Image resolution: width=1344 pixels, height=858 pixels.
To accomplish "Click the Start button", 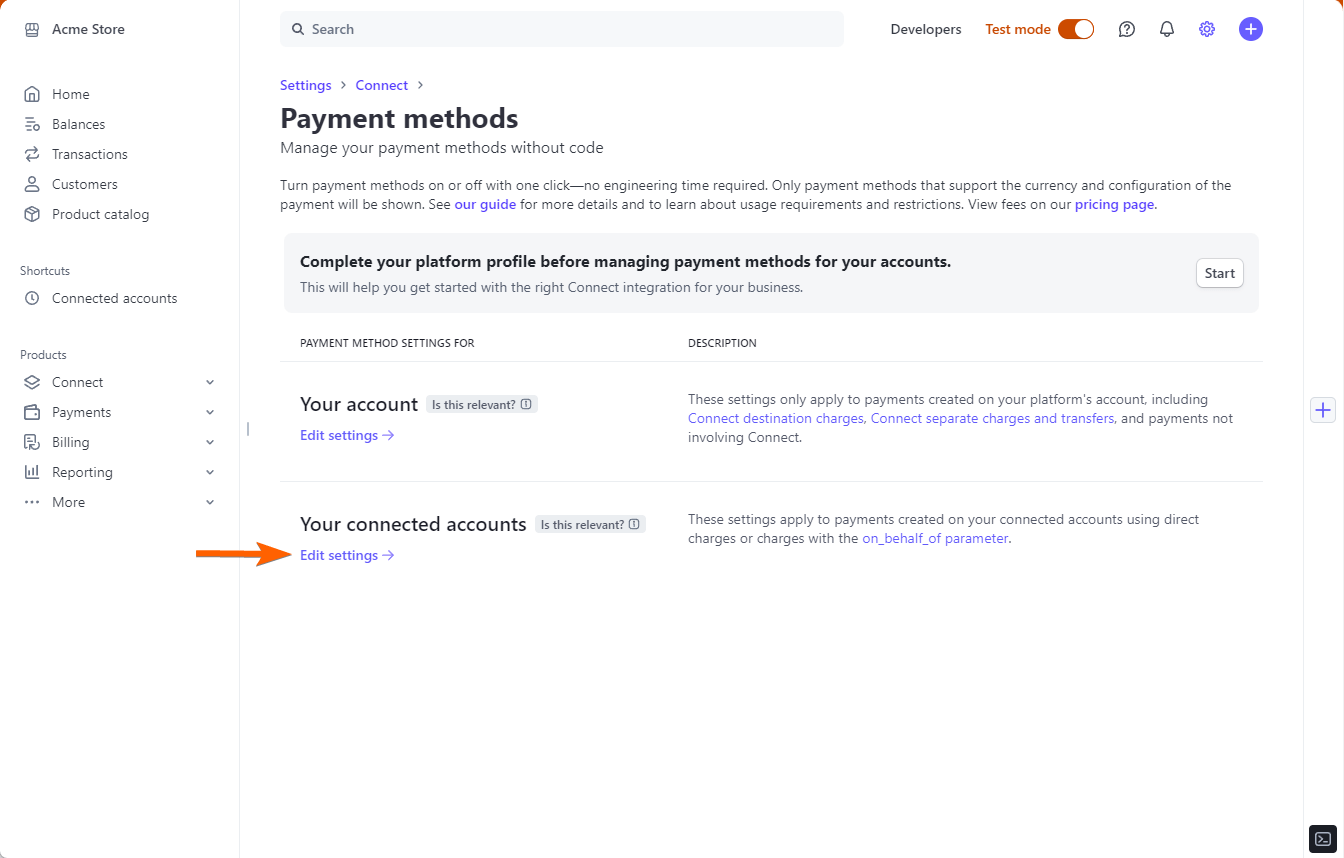I will [x=1219, y=273].
